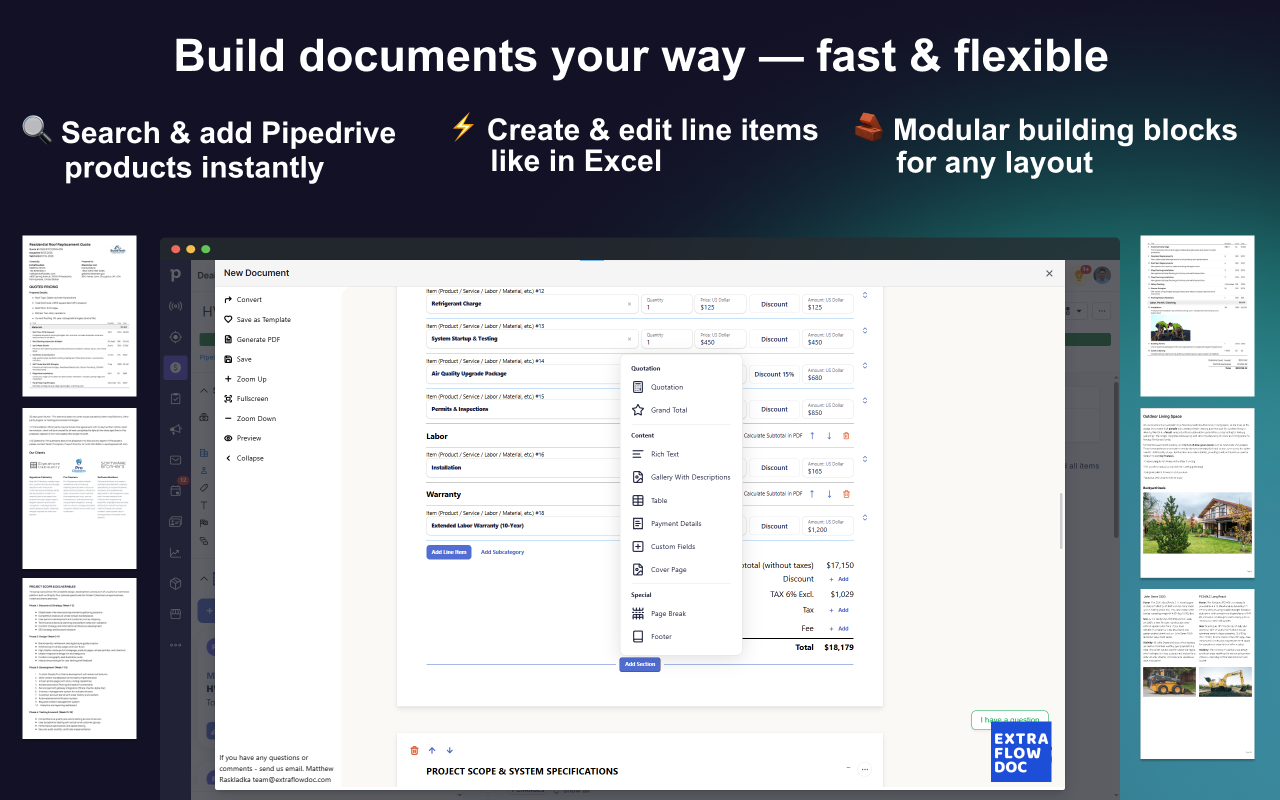
Task: Select Rich Text from section menu
Action: 665,454
